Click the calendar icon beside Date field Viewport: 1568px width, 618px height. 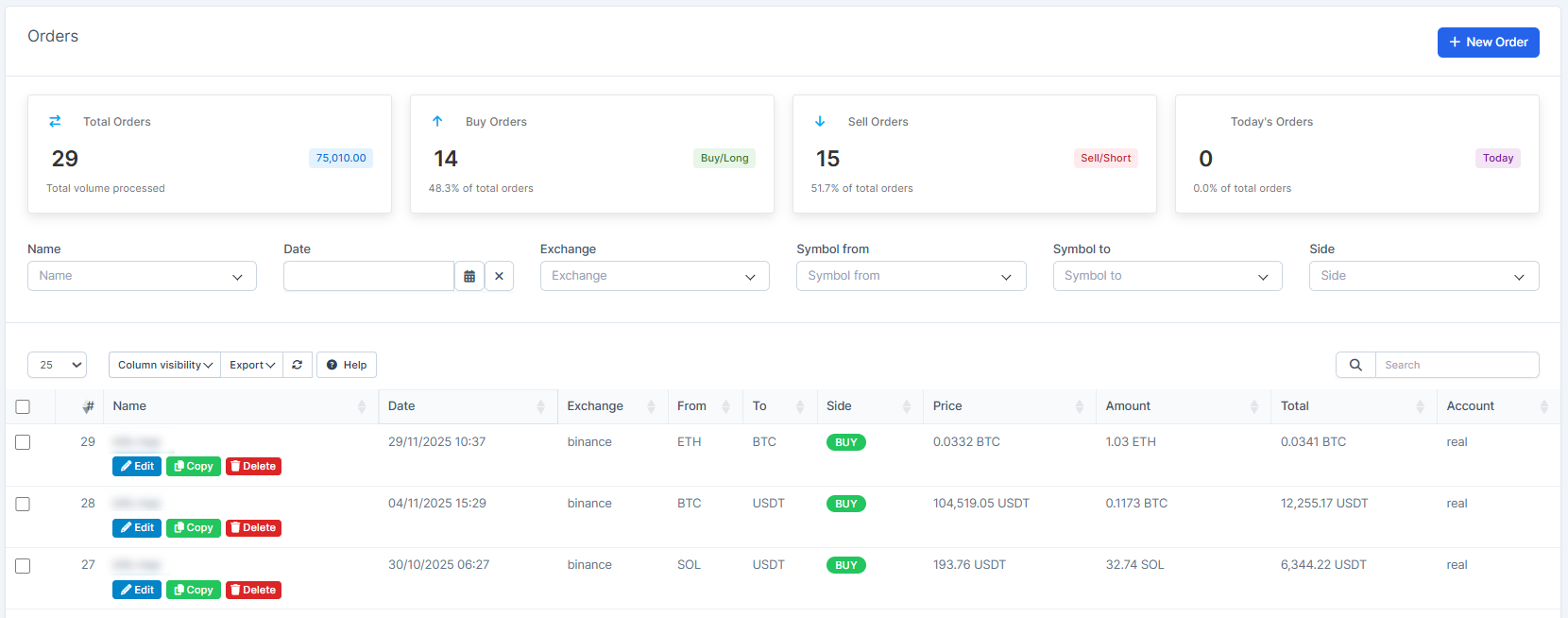pos(469,276)
